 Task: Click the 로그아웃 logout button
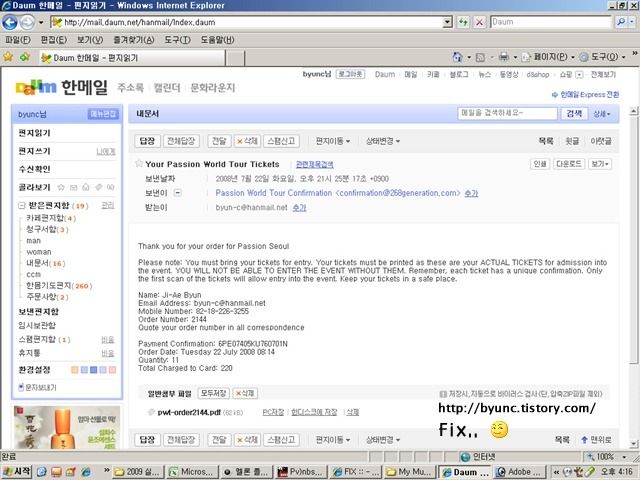[350, 74]
